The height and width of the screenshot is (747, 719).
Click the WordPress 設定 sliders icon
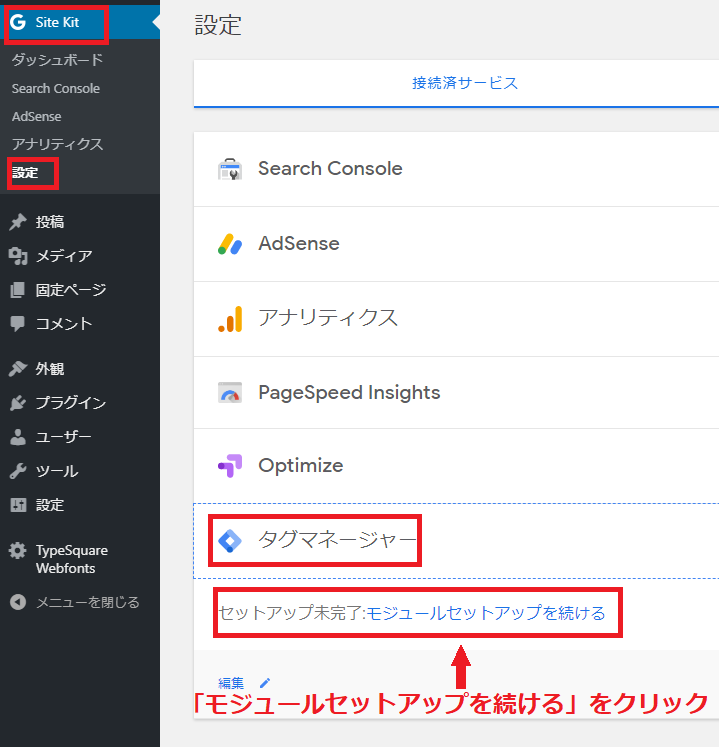coord(18,505)
